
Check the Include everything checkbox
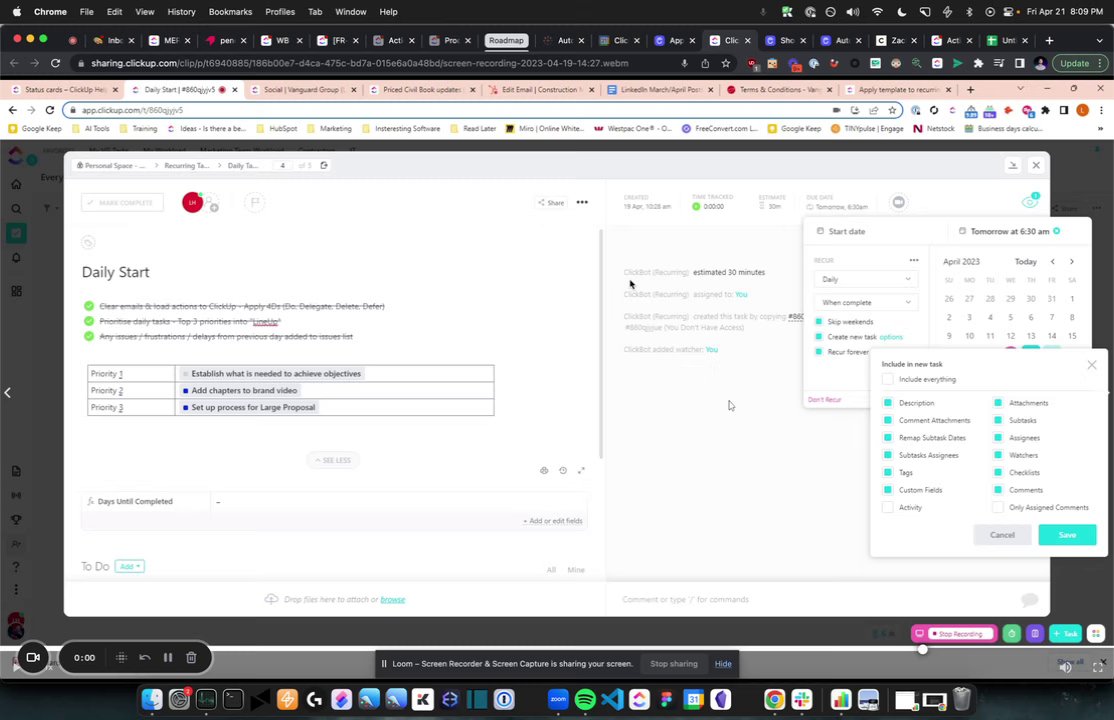887,380
